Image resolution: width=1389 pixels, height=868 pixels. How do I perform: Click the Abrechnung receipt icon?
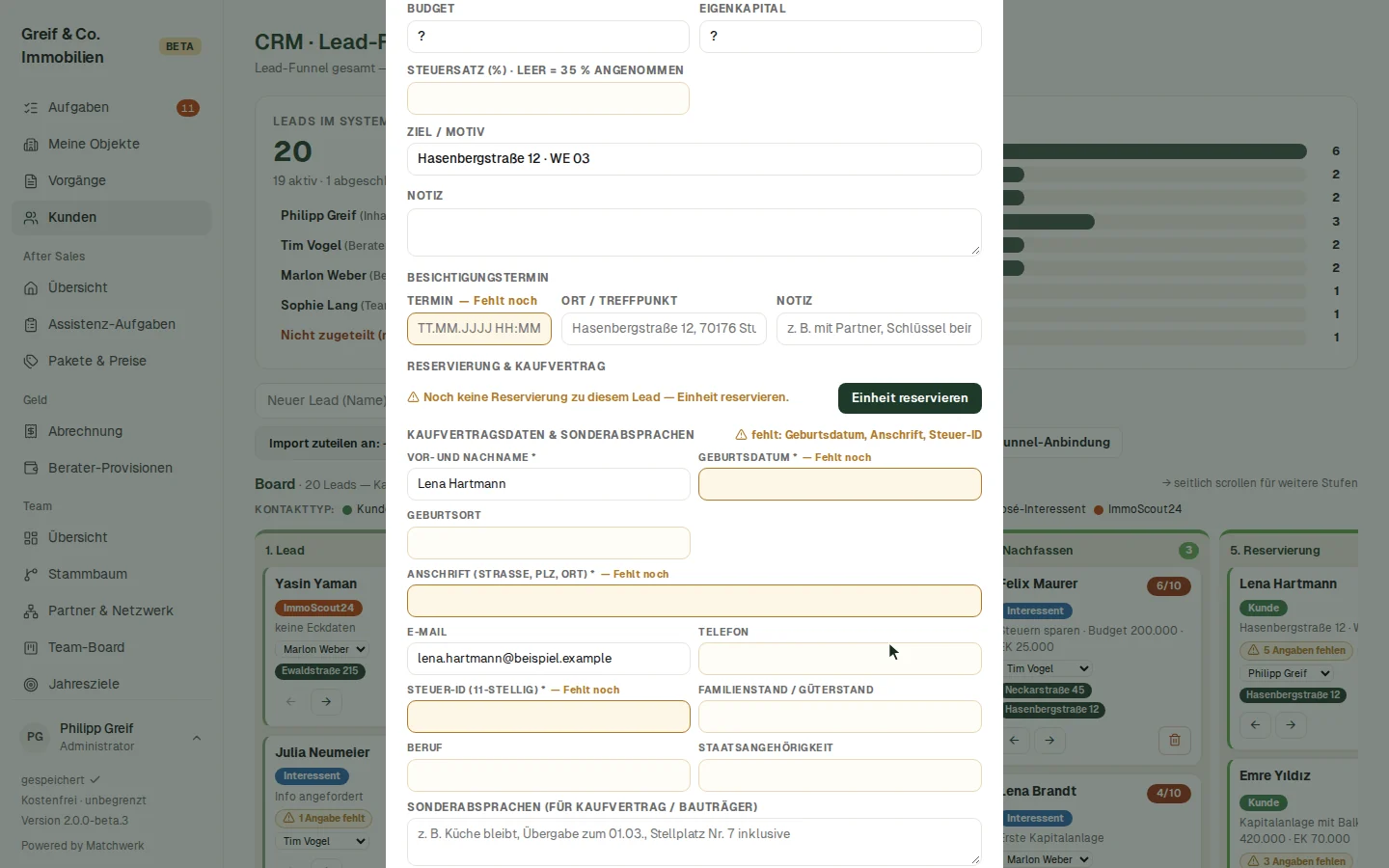click(x=31, y=432)
